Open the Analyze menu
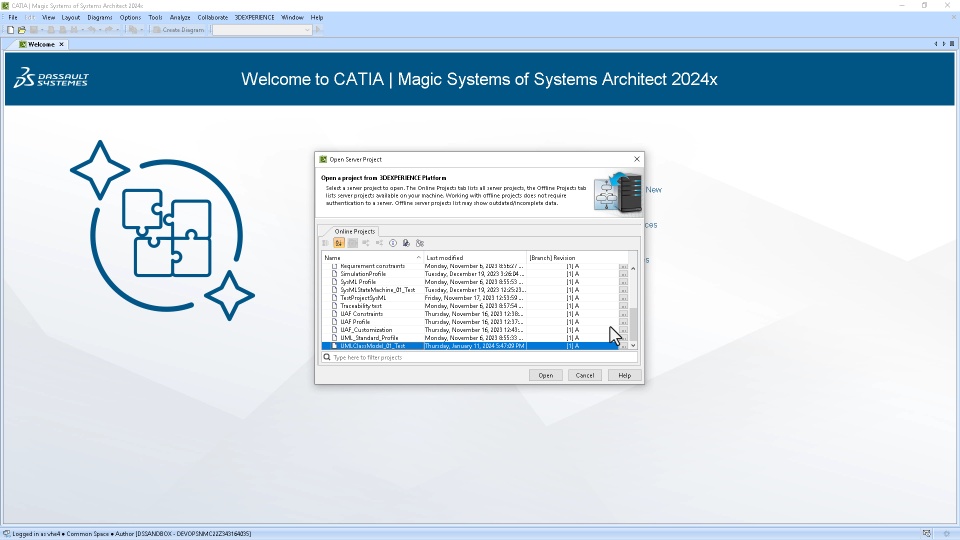960x540 pixels. (x=180, y=18)
